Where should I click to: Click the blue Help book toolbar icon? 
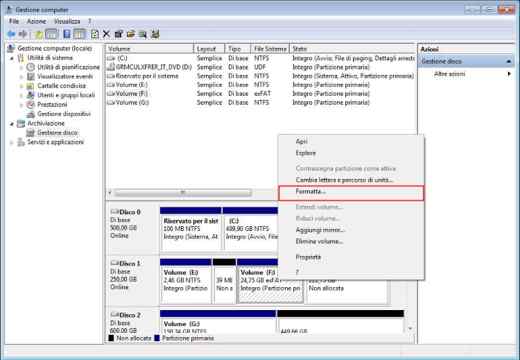point(67,34)
